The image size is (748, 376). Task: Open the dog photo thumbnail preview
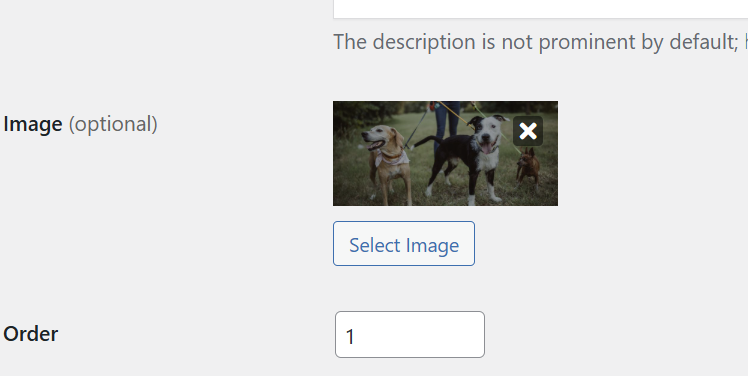pos(445,153)
